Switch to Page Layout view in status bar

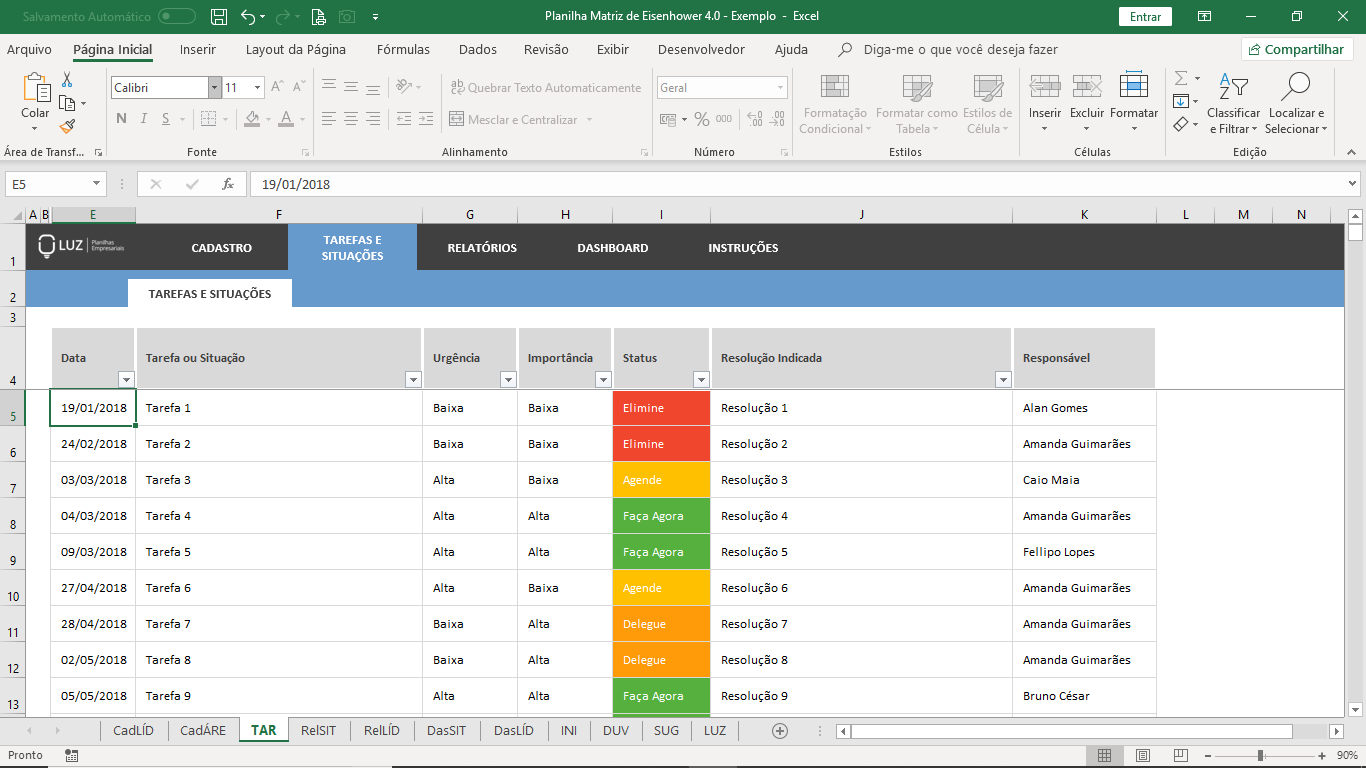1143,755
